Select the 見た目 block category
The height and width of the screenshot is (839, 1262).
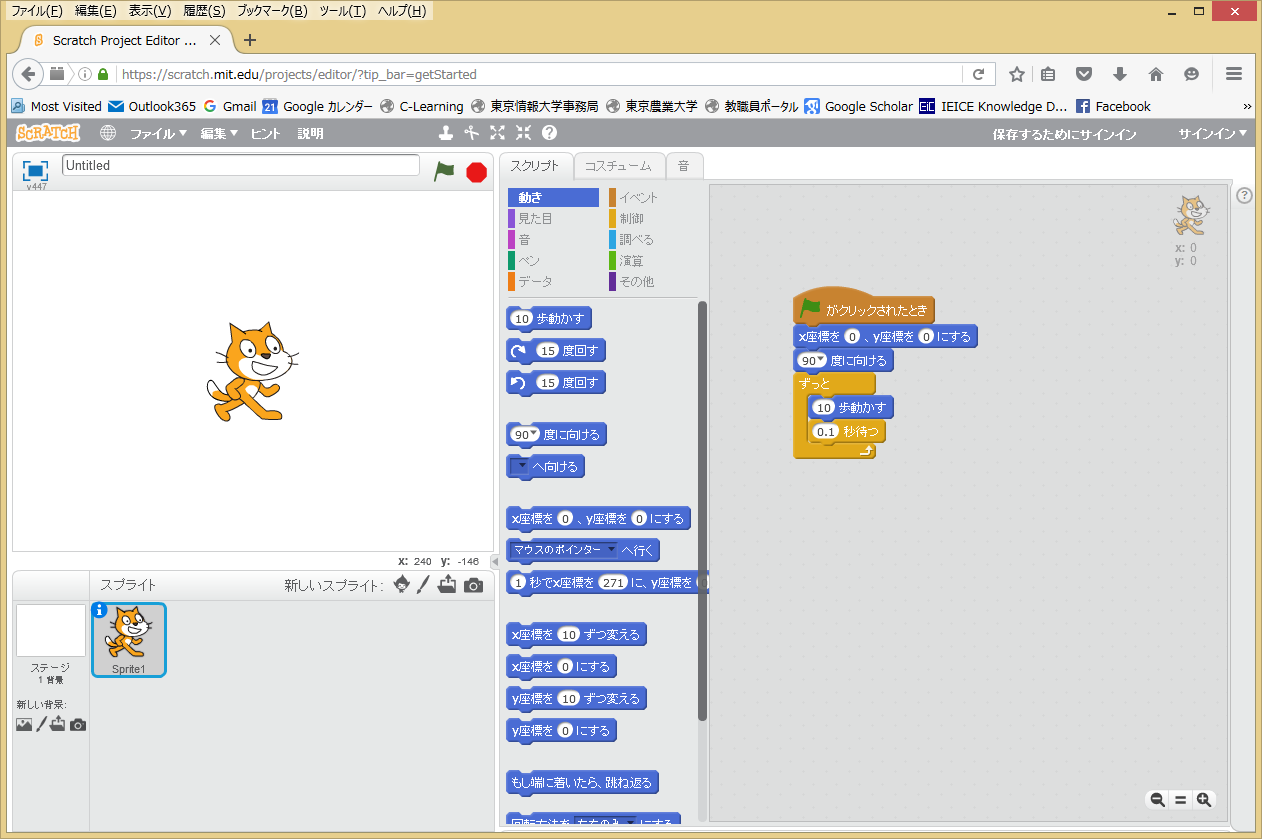[553, 218]
